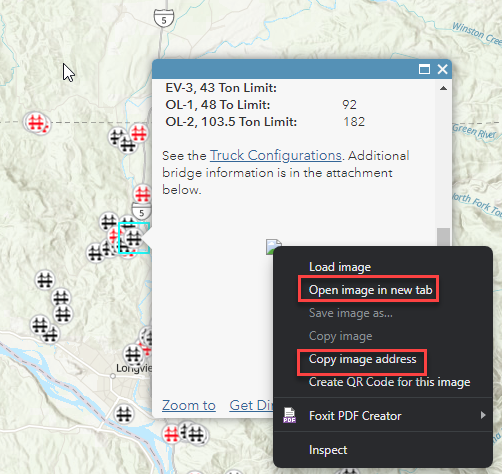
Task: Click the Longview map label
Action: 134,368
